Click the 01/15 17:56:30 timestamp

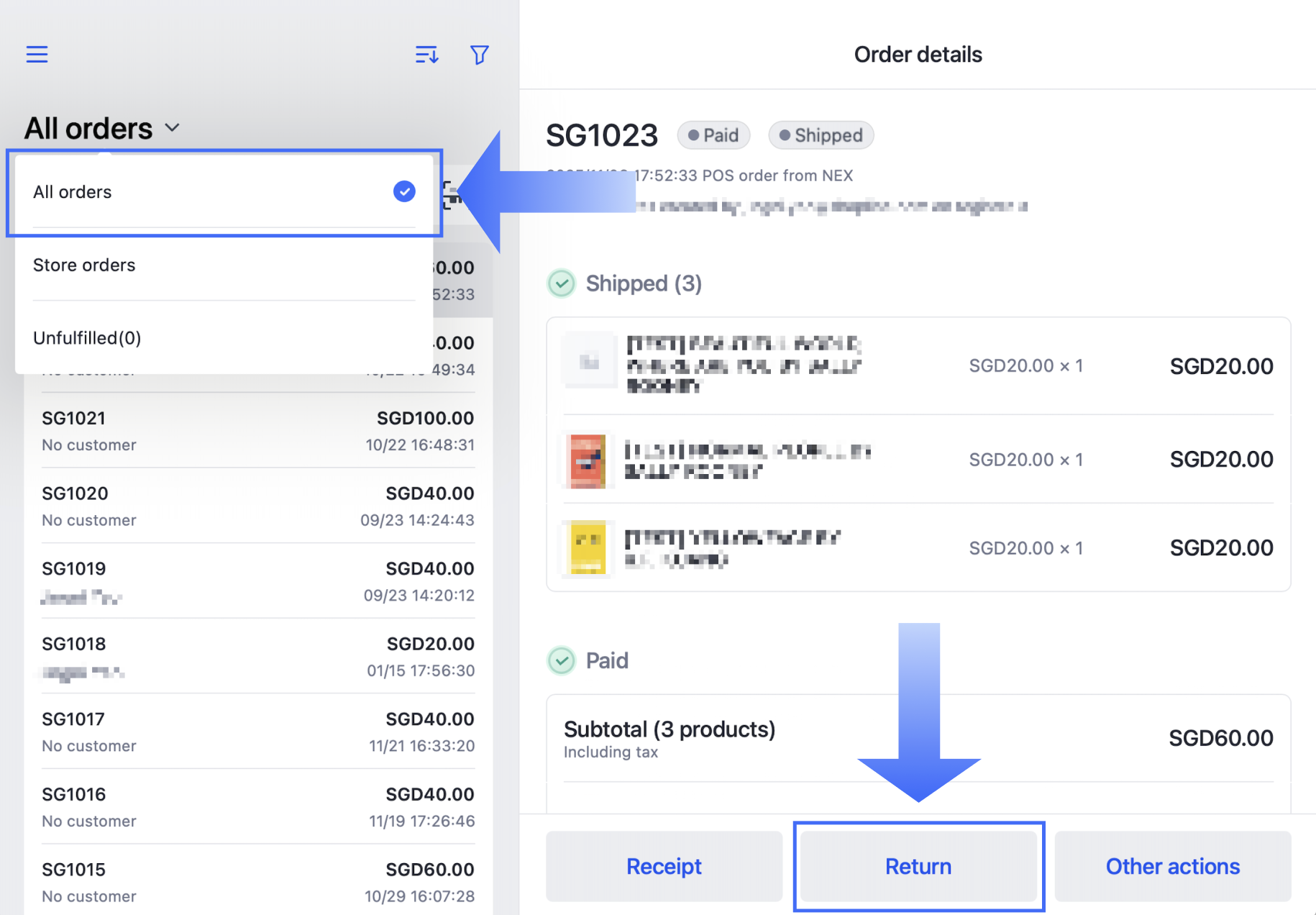click(x=421, y=670)
